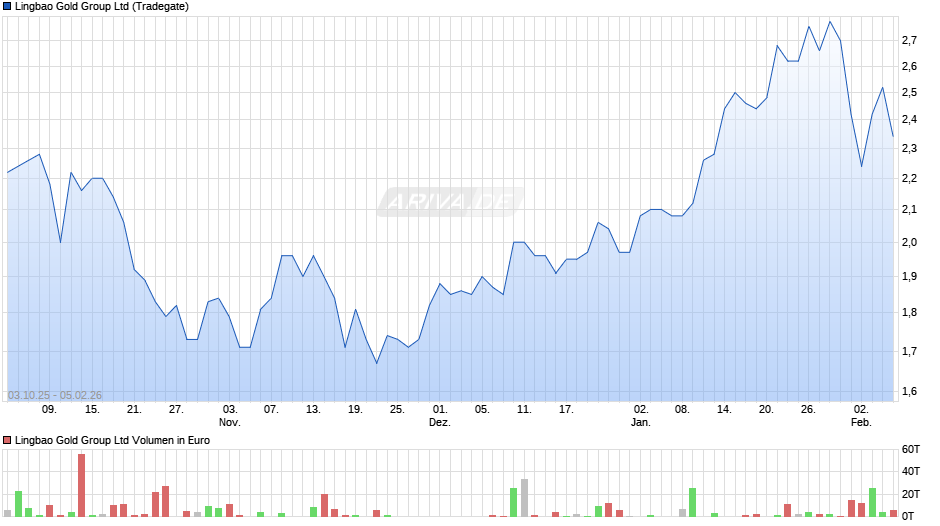Click the 2,3 price axis label
Viewport: 940px width, 526px height.
click(909, 148)
